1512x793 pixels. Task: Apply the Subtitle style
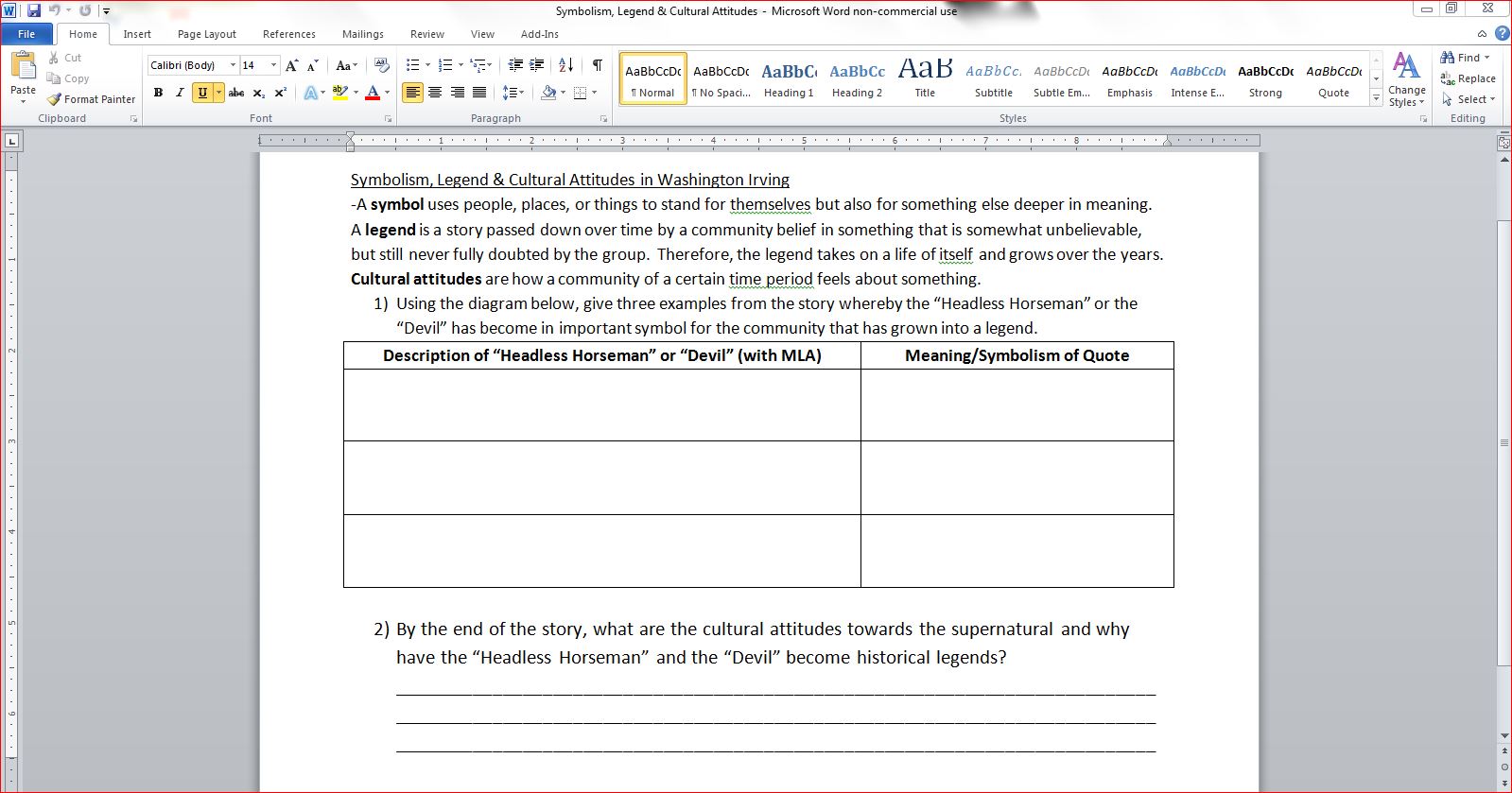(x=994, y=78)
